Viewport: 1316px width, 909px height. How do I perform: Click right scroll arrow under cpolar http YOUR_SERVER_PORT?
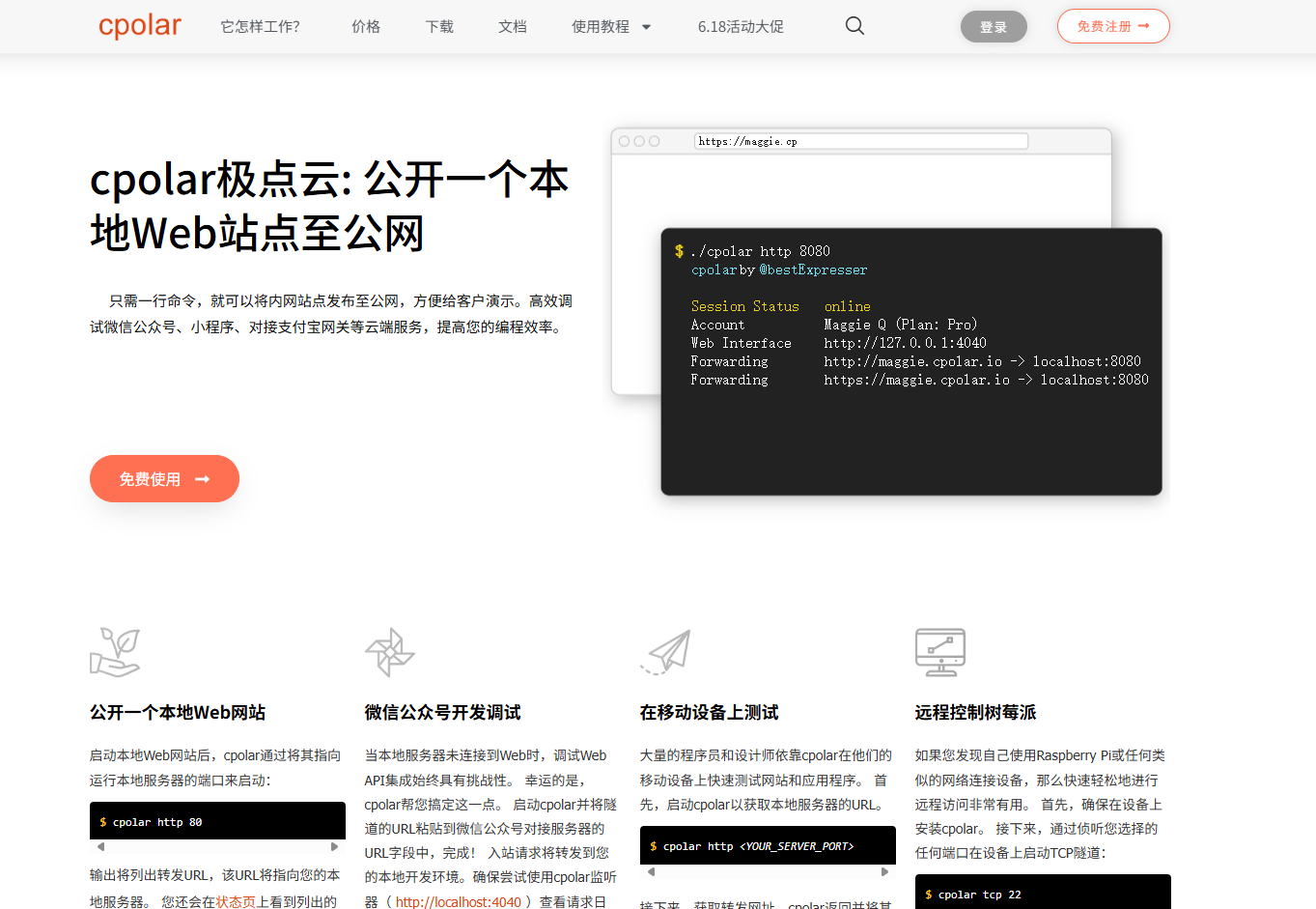coord(885,871)
